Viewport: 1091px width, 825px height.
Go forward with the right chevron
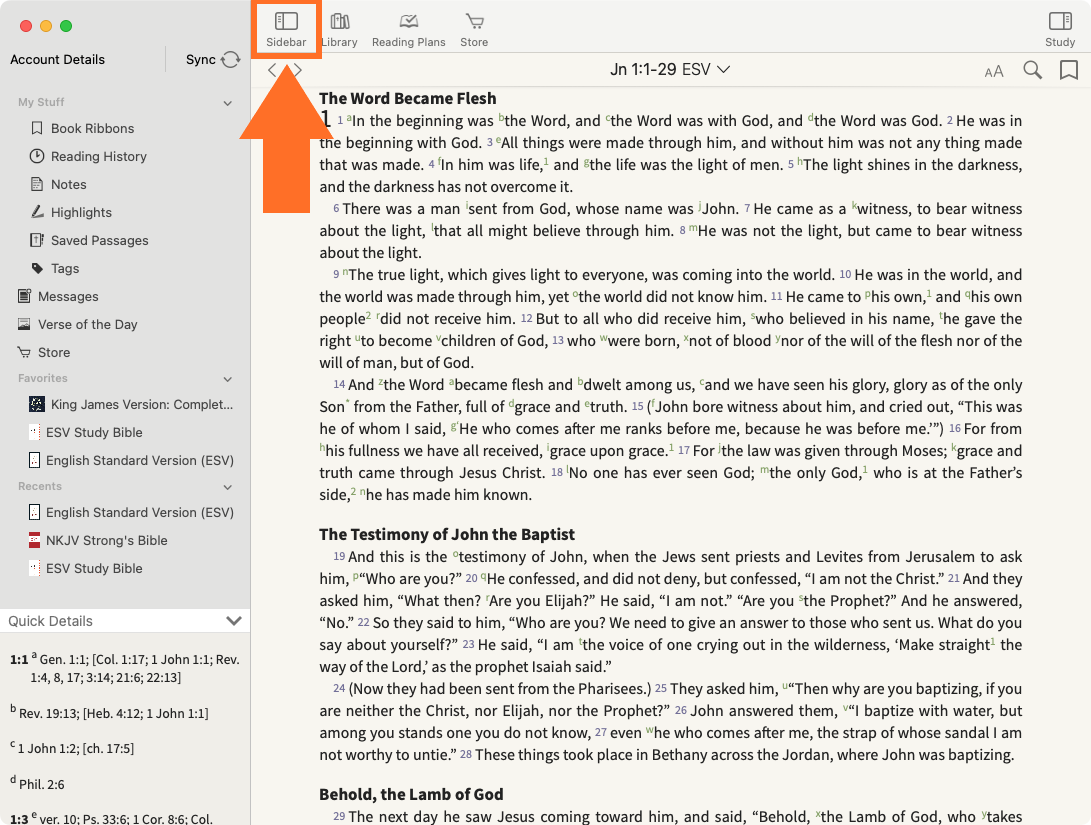(x=297, y=70)
